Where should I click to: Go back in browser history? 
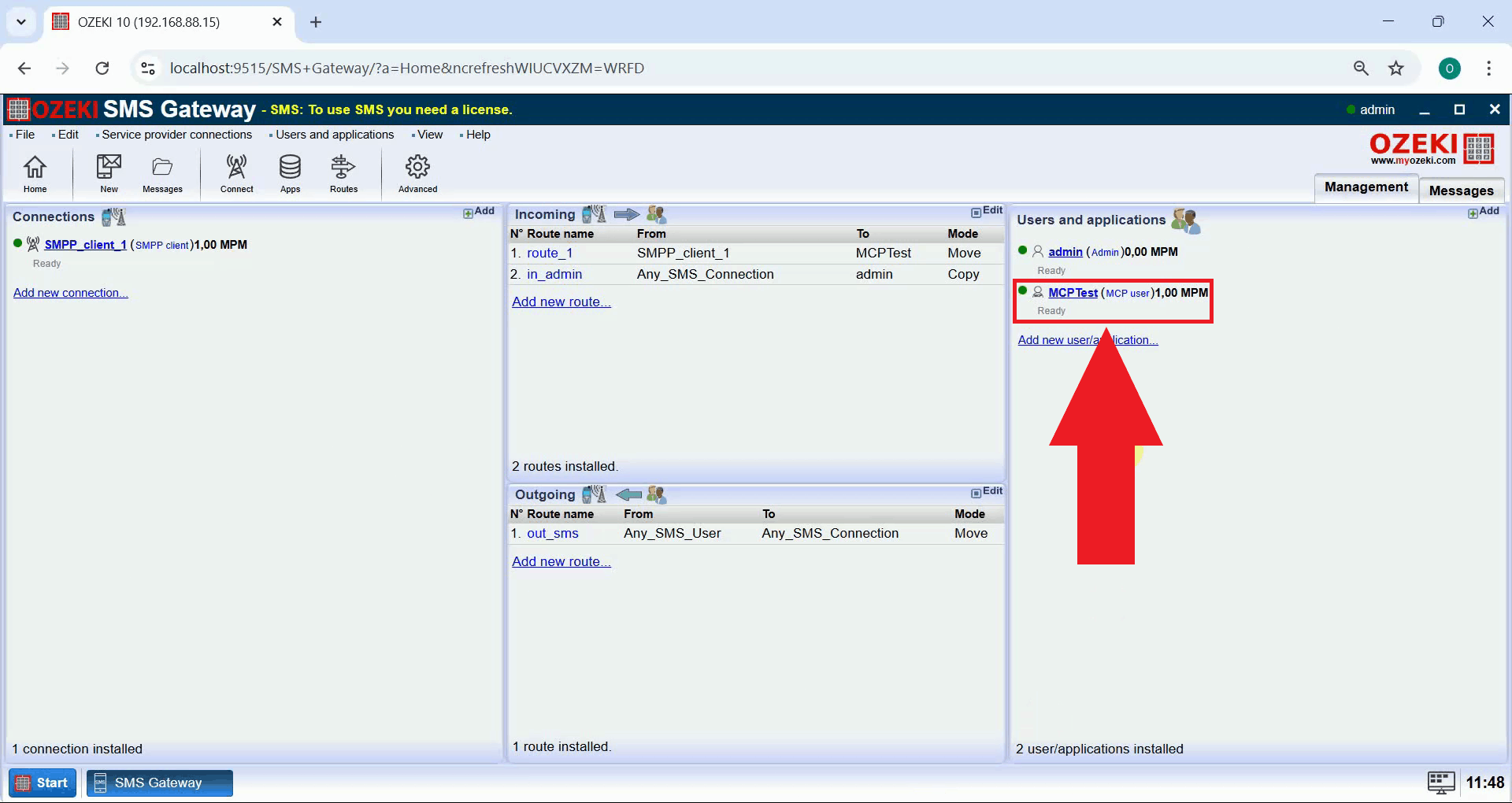[x=24, y=68]
